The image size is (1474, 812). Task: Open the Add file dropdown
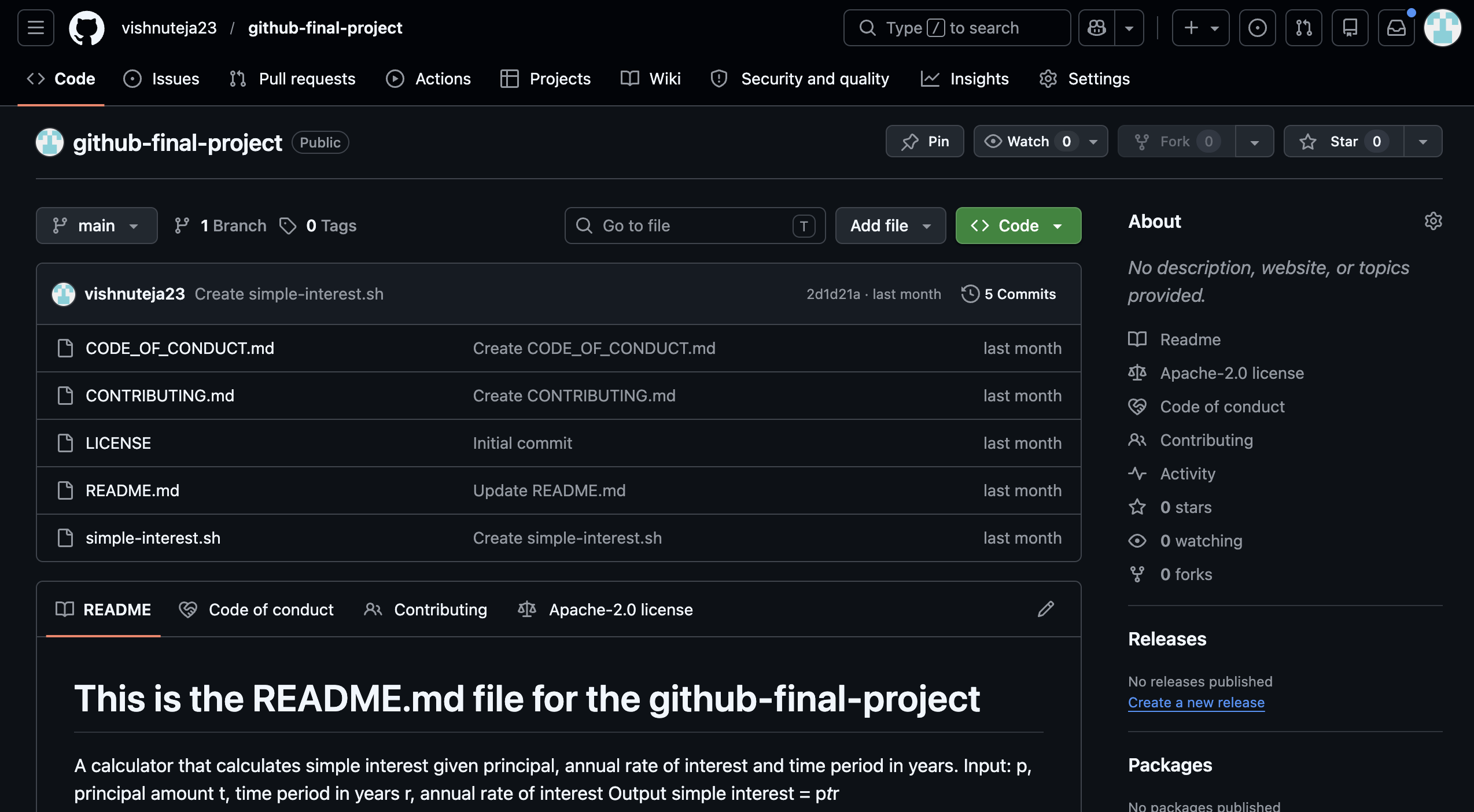(x=890, y=226)
